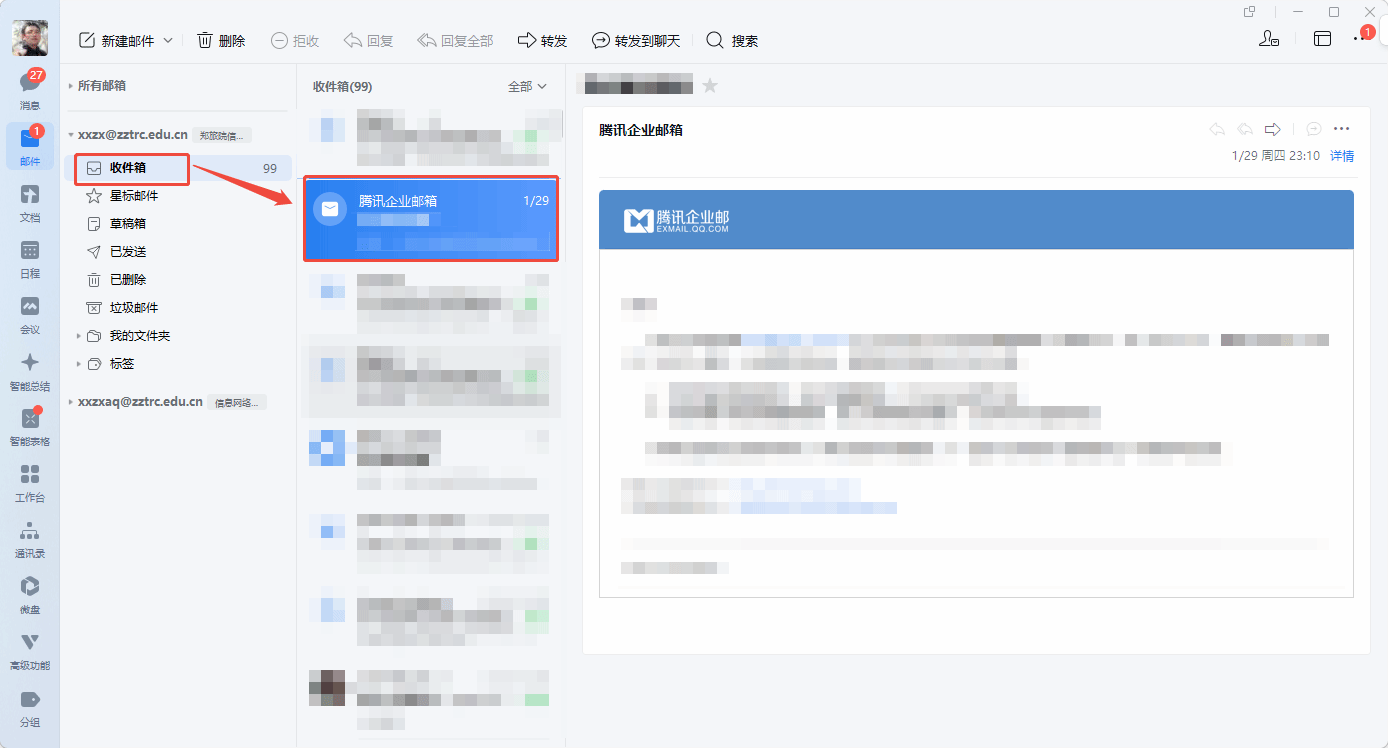Expand the 标签 tree node
1388x748 pixels.
pyautogui.click(x=79, y=364)
